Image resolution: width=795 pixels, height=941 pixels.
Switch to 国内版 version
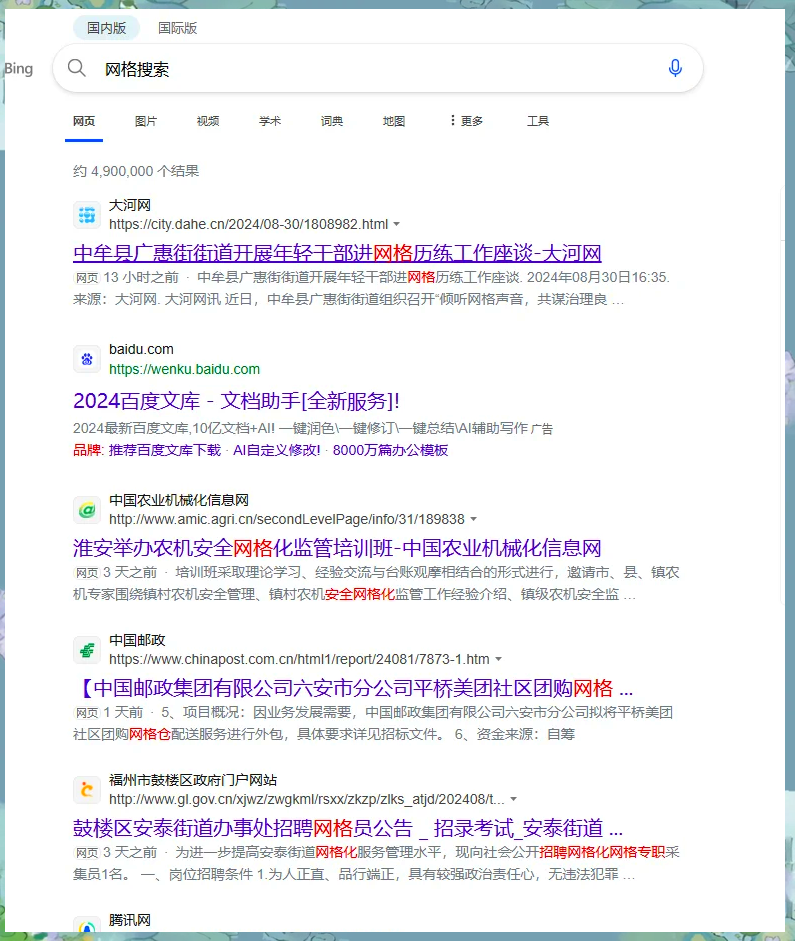point(106,28)
